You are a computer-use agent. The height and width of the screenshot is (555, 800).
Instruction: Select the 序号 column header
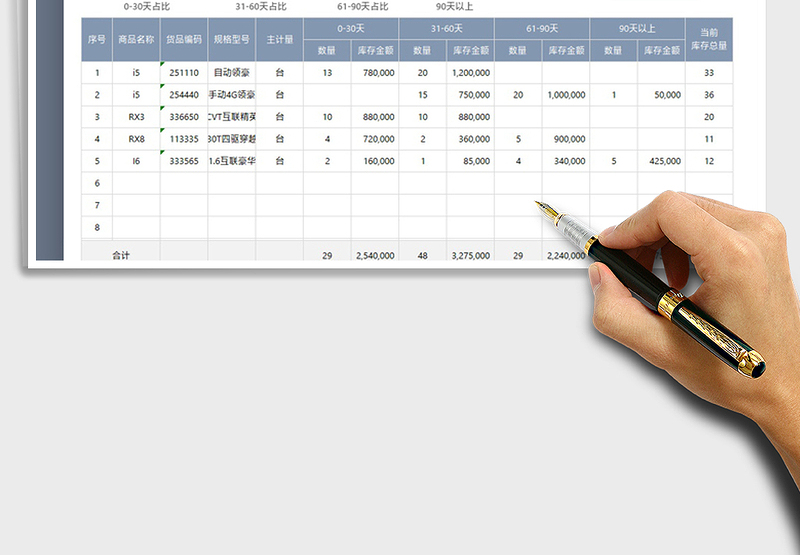[x=97, y=40]
